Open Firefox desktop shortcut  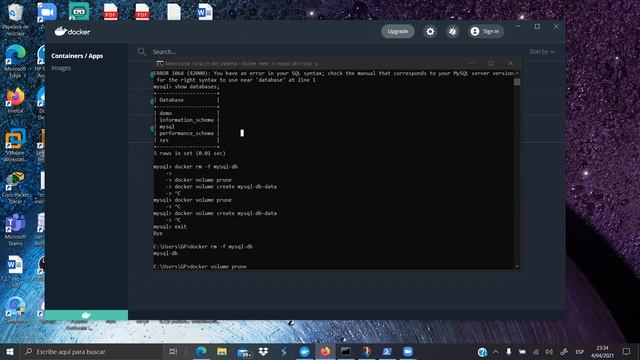15,101
